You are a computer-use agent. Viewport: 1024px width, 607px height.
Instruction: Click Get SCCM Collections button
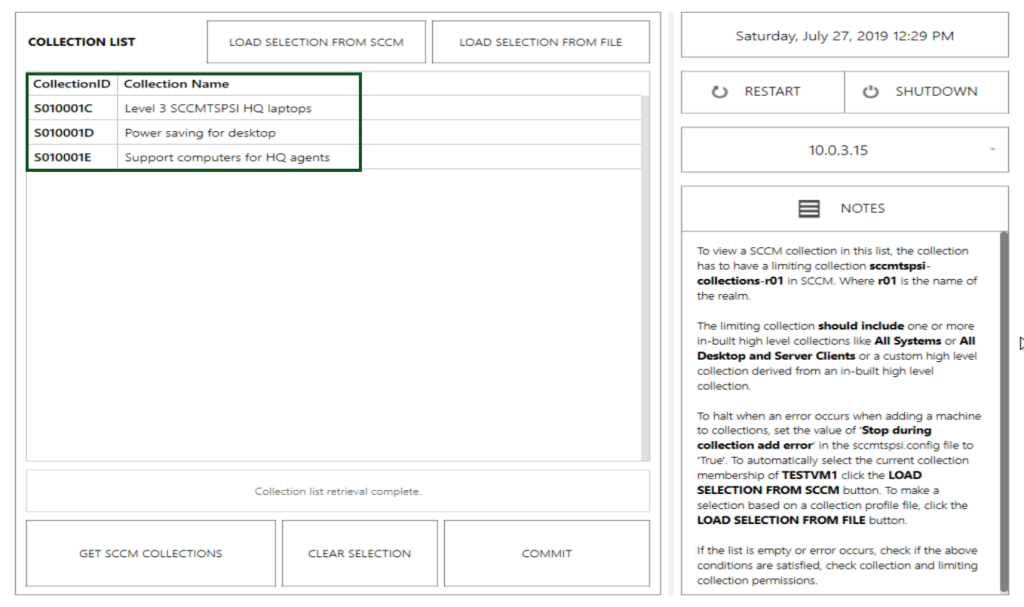tap(151, 553)
